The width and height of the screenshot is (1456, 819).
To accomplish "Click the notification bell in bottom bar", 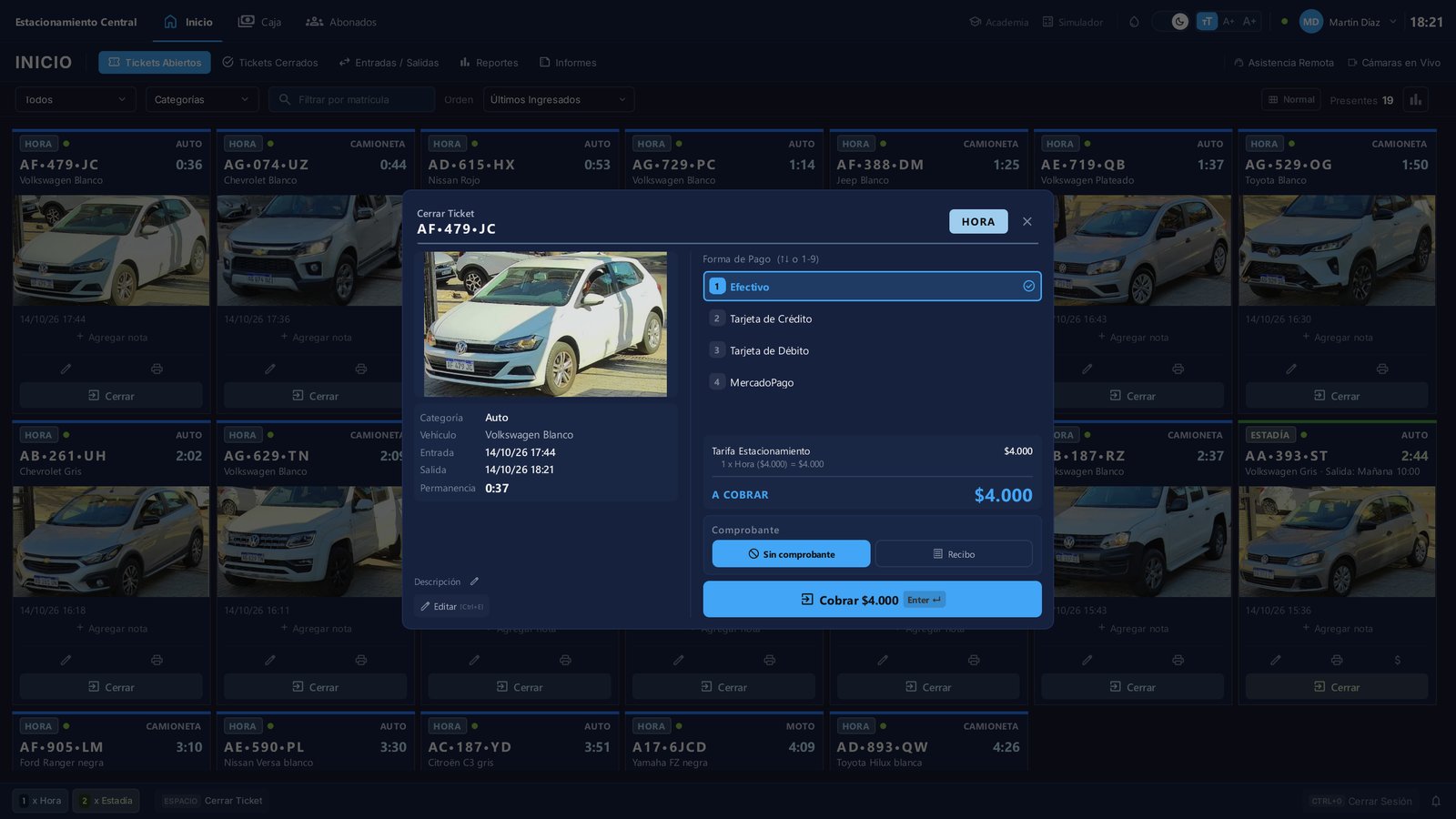I will (1436, 801).
